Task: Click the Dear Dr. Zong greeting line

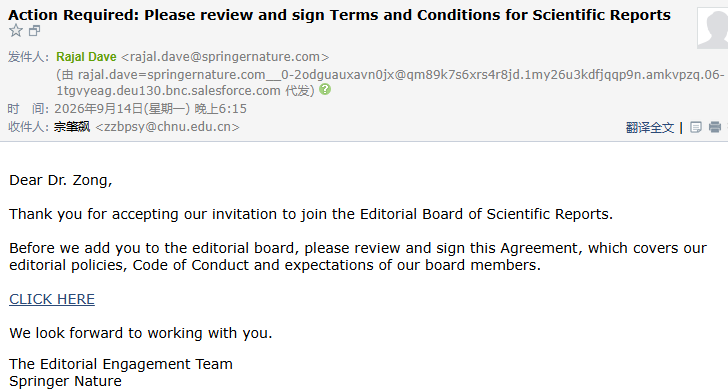Action: pos(61,180)
